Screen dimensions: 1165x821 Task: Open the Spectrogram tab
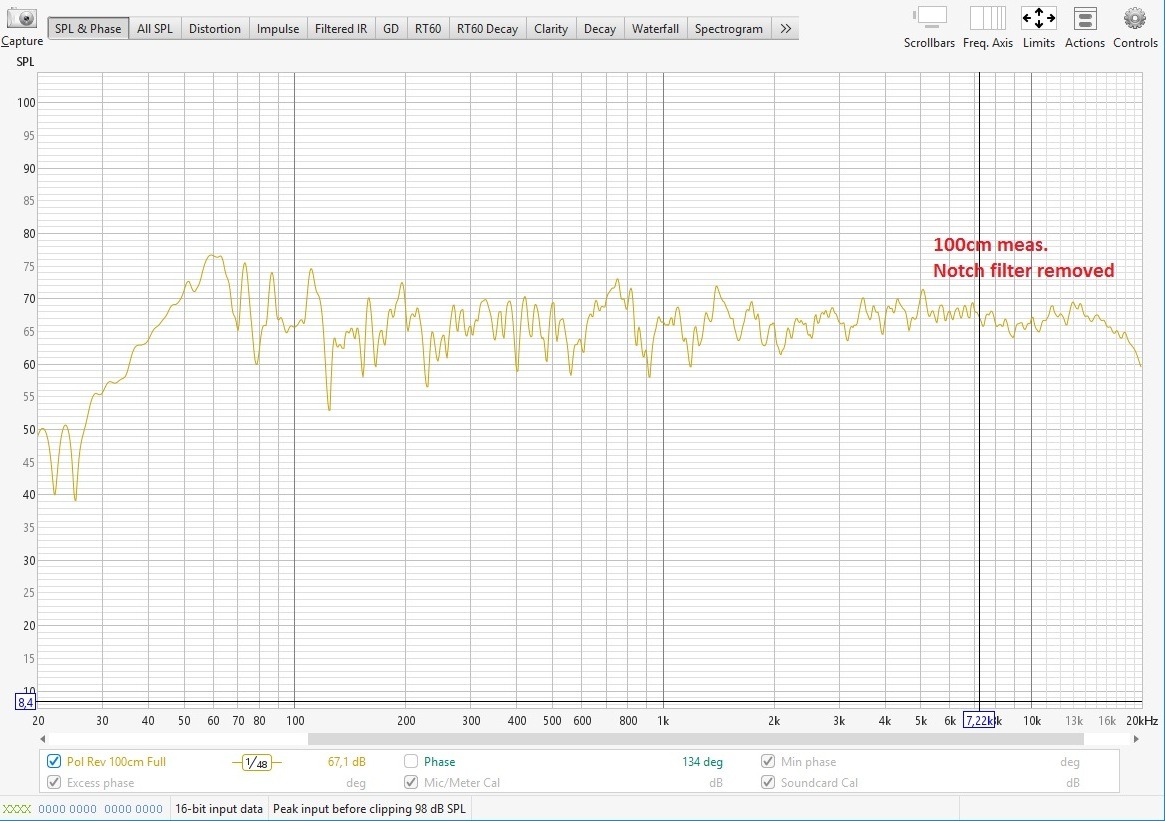coord(729,28)
